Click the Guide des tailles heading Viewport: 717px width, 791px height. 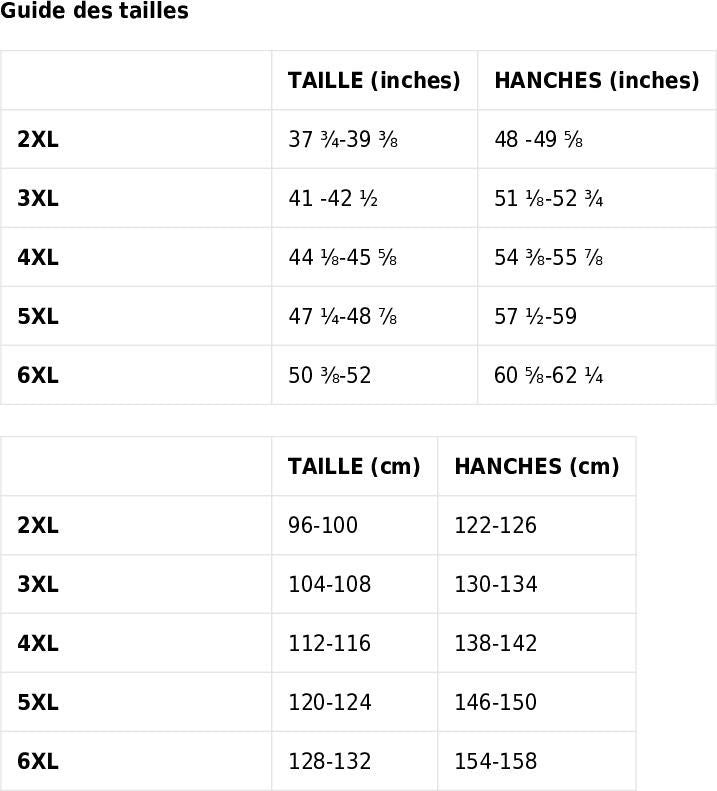tap(94, 12)
